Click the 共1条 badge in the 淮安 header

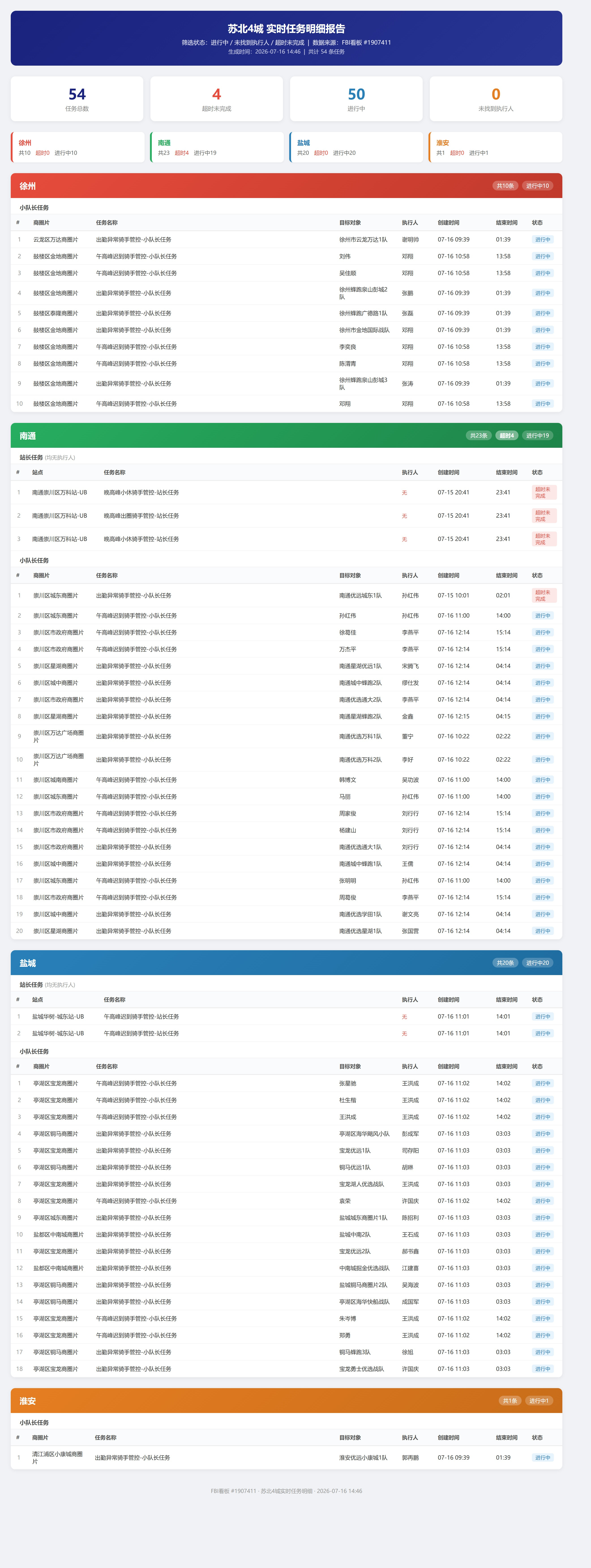click(x=510, y=1401)
